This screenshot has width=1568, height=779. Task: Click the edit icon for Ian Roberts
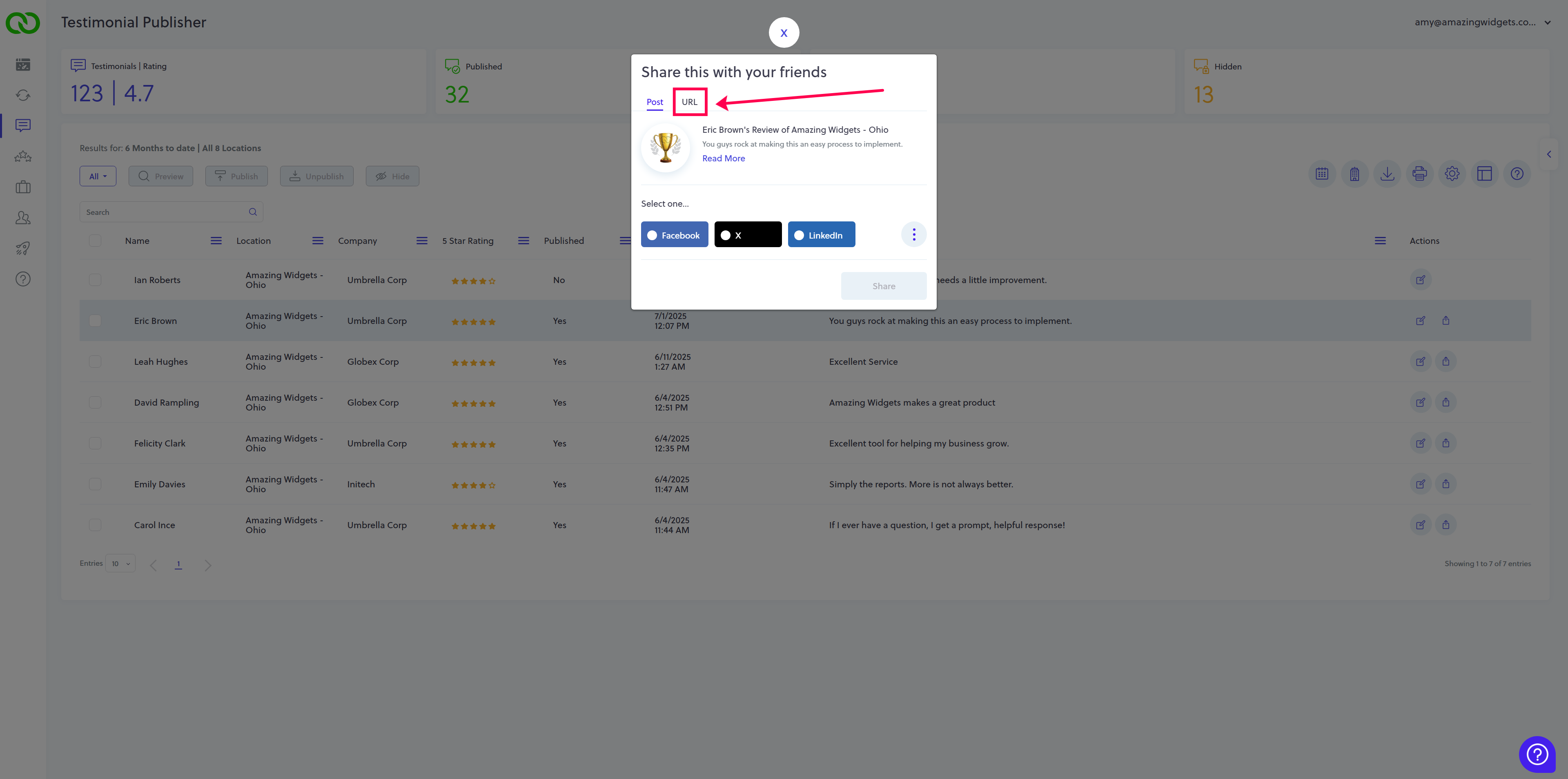1420,280
